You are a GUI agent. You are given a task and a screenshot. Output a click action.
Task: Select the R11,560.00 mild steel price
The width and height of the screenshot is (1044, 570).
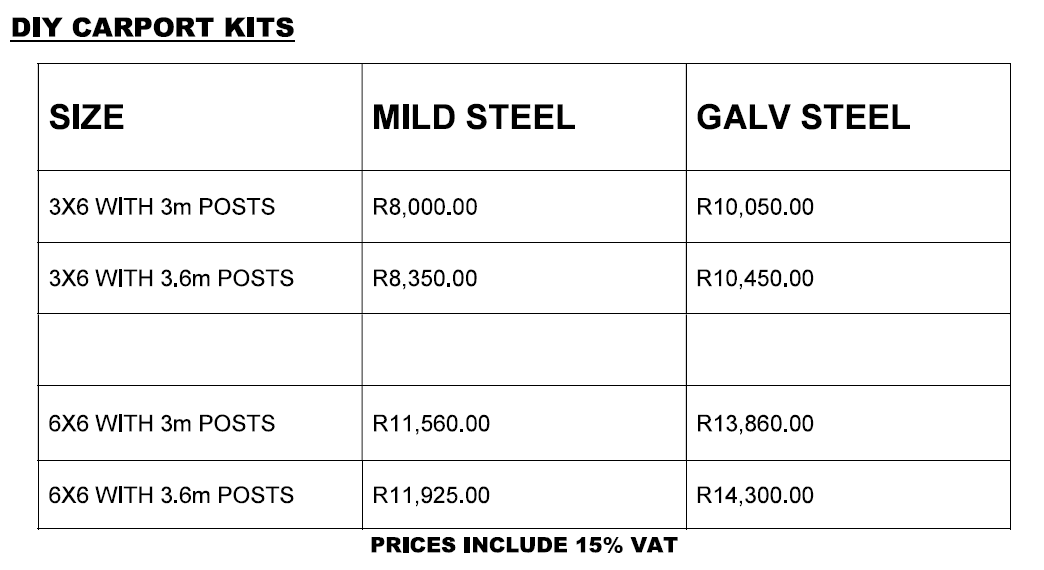[x=431, y=424]
